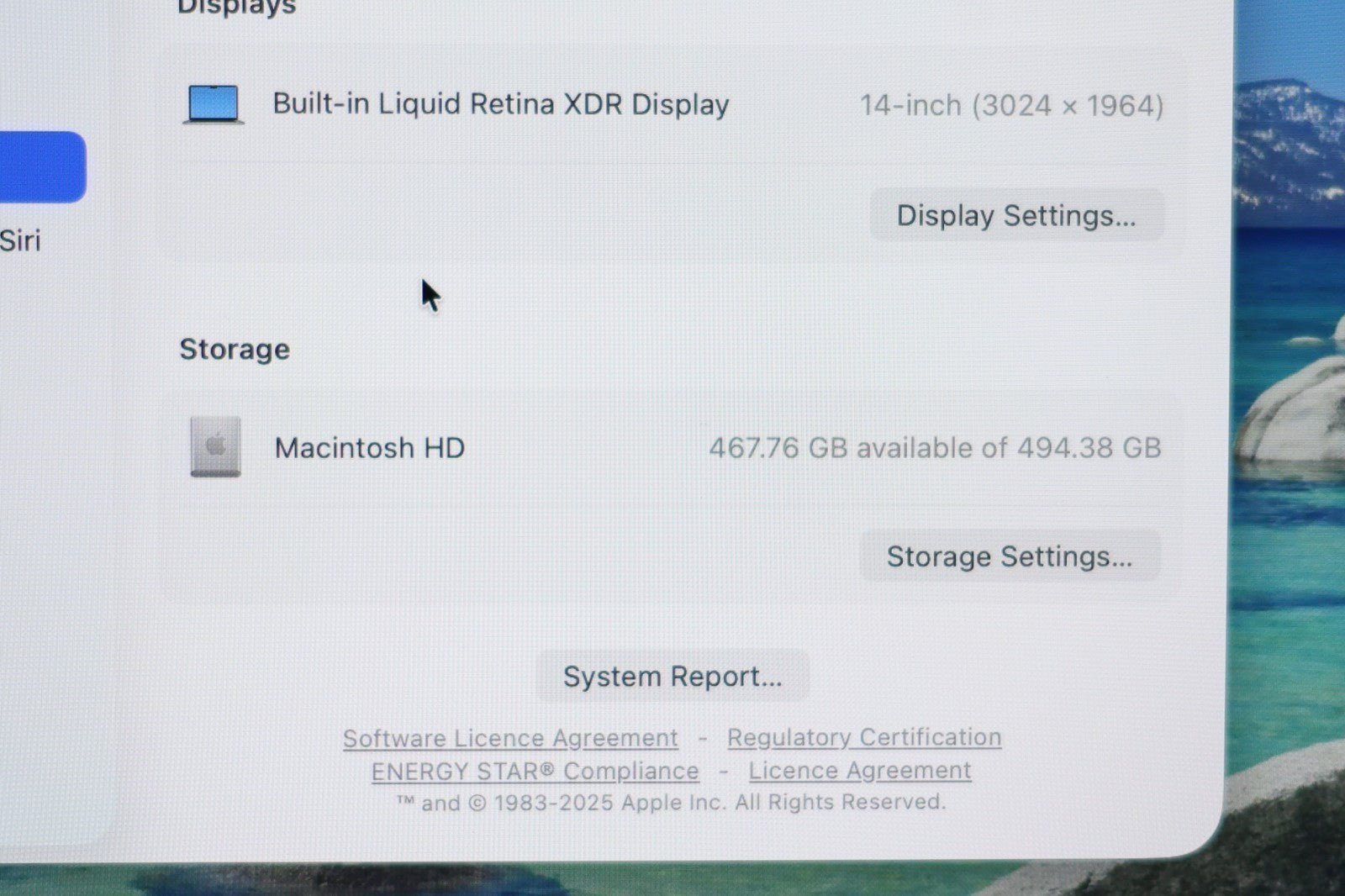1345x896 pixels.
Task: Click the 467.76 GB available text
Action: (935, 448)
